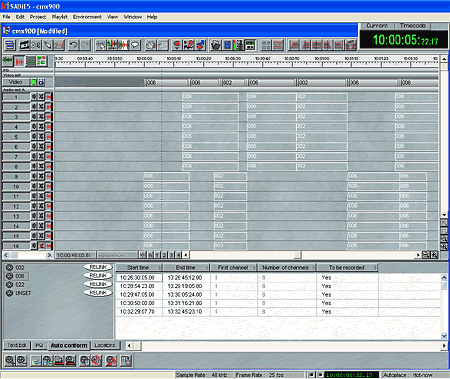Click the stacked lines icon at toolbar start
The height and width of the screenshot is (379, 450).
coord(10,45)
